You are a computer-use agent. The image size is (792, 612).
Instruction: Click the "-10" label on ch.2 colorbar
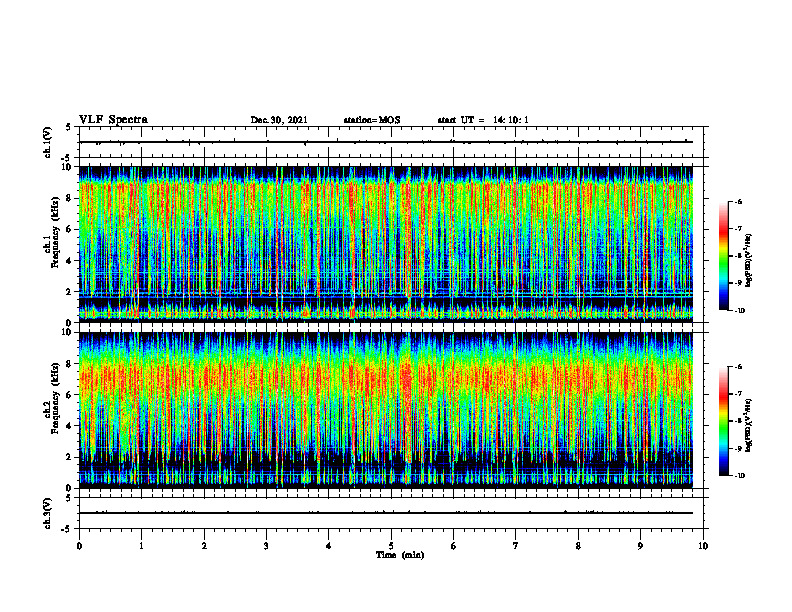point(739,476)
